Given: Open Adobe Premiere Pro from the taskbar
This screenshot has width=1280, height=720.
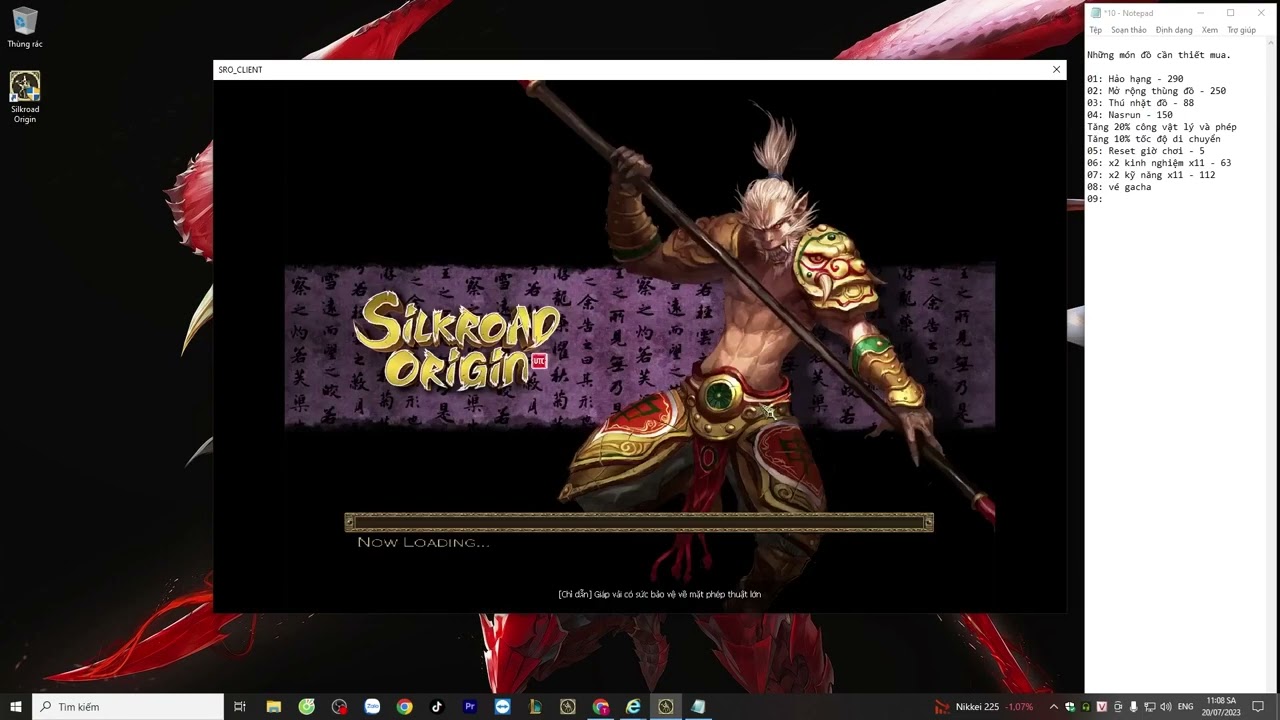Looking at the screenshot, I should 469,707.
